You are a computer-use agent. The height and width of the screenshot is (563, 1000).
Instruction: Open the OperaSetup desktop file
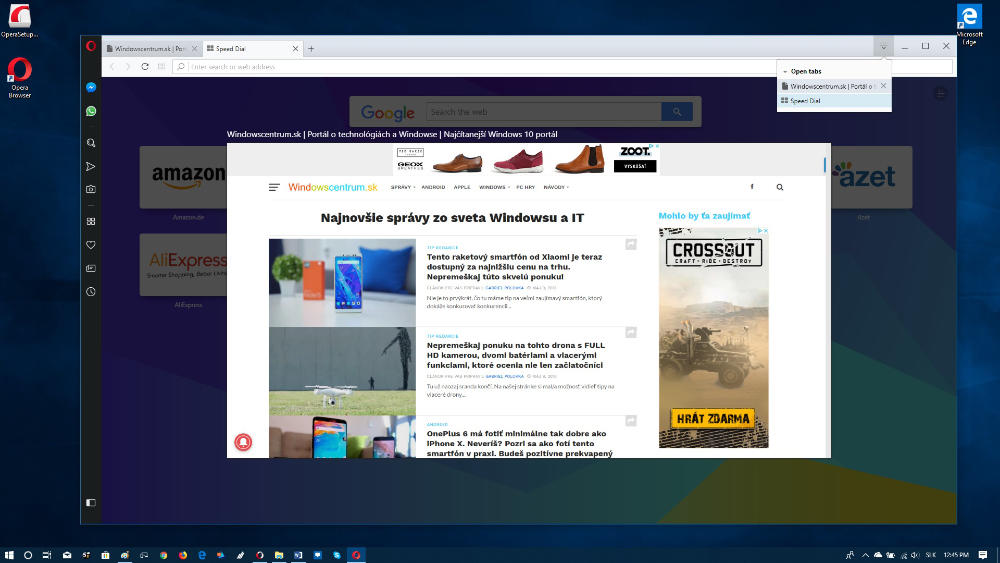(x=19, y=20)
